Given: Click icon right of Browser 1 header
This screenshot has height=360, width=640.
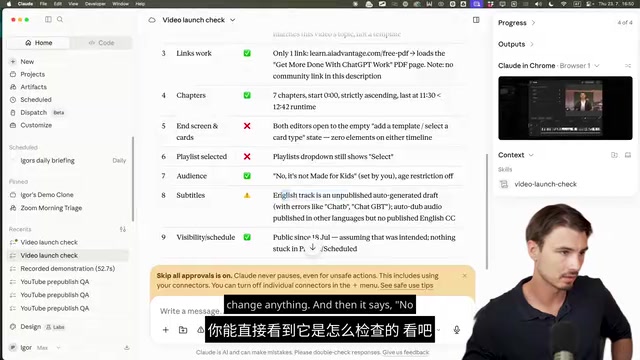Looking at the screenshot, I should click(x=628, y=65).
